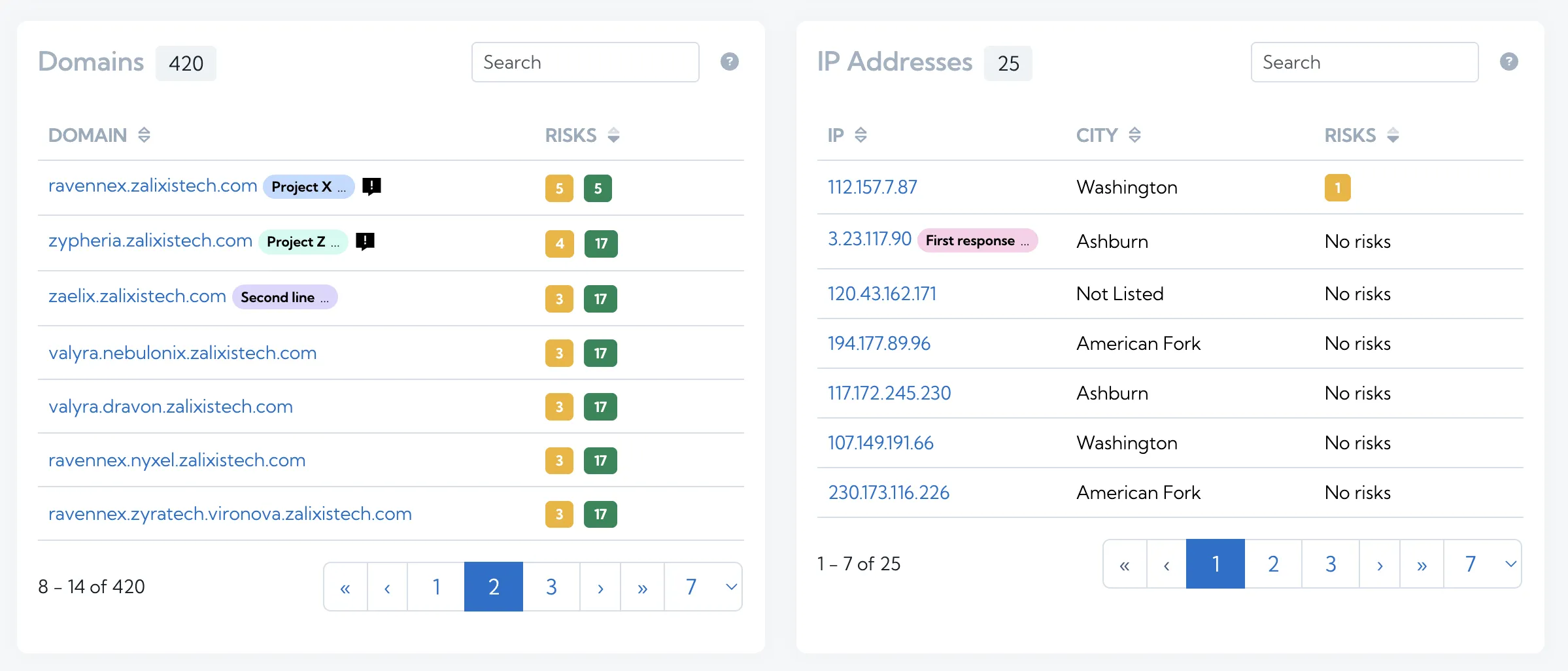Open IP address 117.172.245.230
Screen dimensions: 1568x671
pyautogui.click(x=889, y=393)
